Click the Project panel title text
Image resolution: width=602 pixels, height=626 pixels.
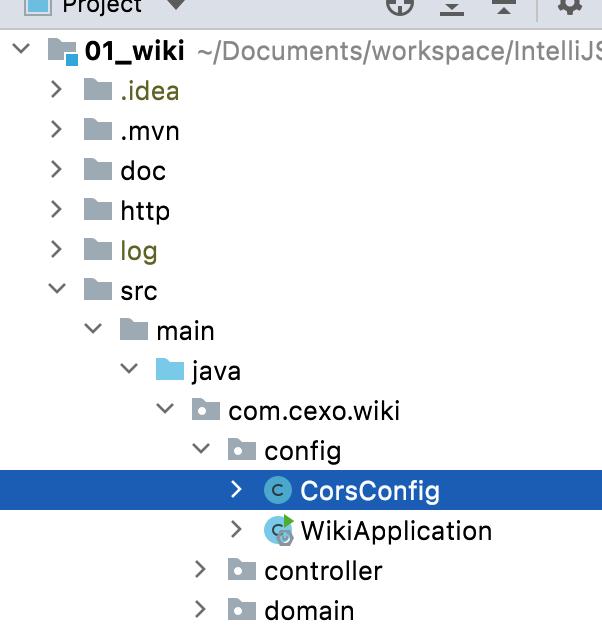(102, 6)
